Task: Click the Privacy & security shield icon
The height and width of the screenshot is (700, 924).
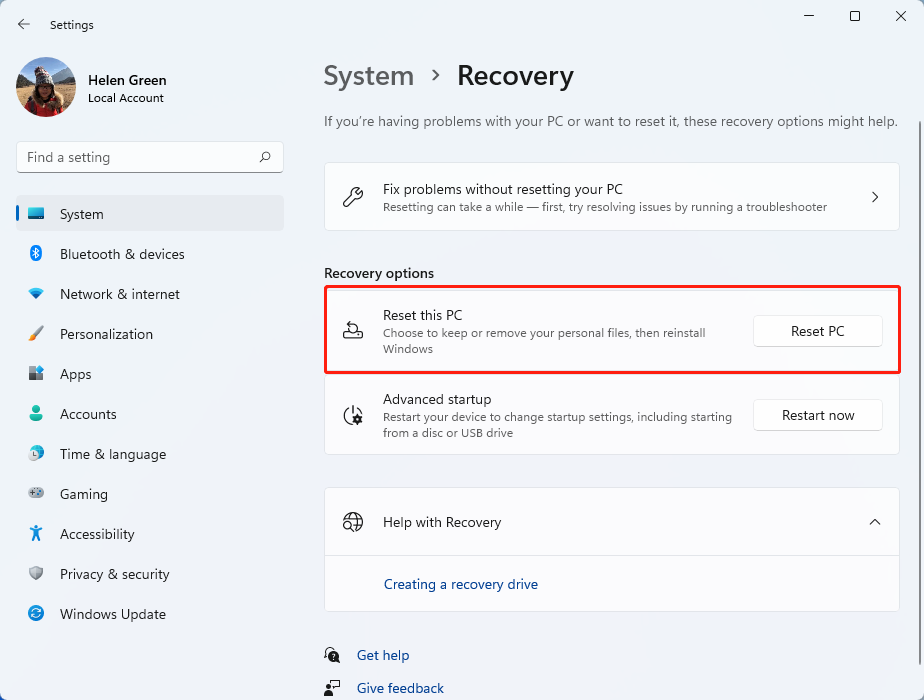Action: point(36,573)
